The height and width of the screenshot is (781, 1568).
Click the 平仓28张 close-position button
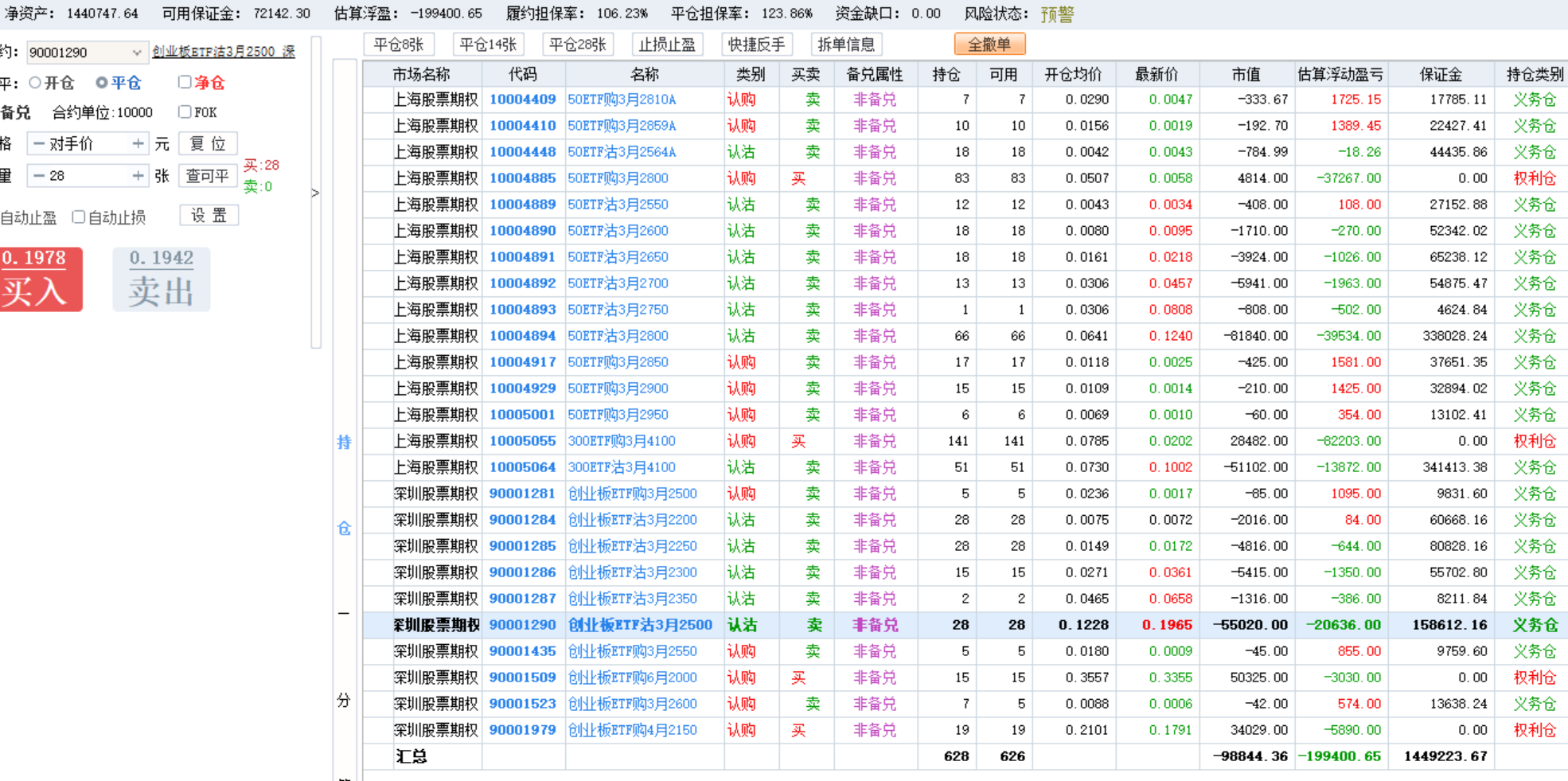578,45
